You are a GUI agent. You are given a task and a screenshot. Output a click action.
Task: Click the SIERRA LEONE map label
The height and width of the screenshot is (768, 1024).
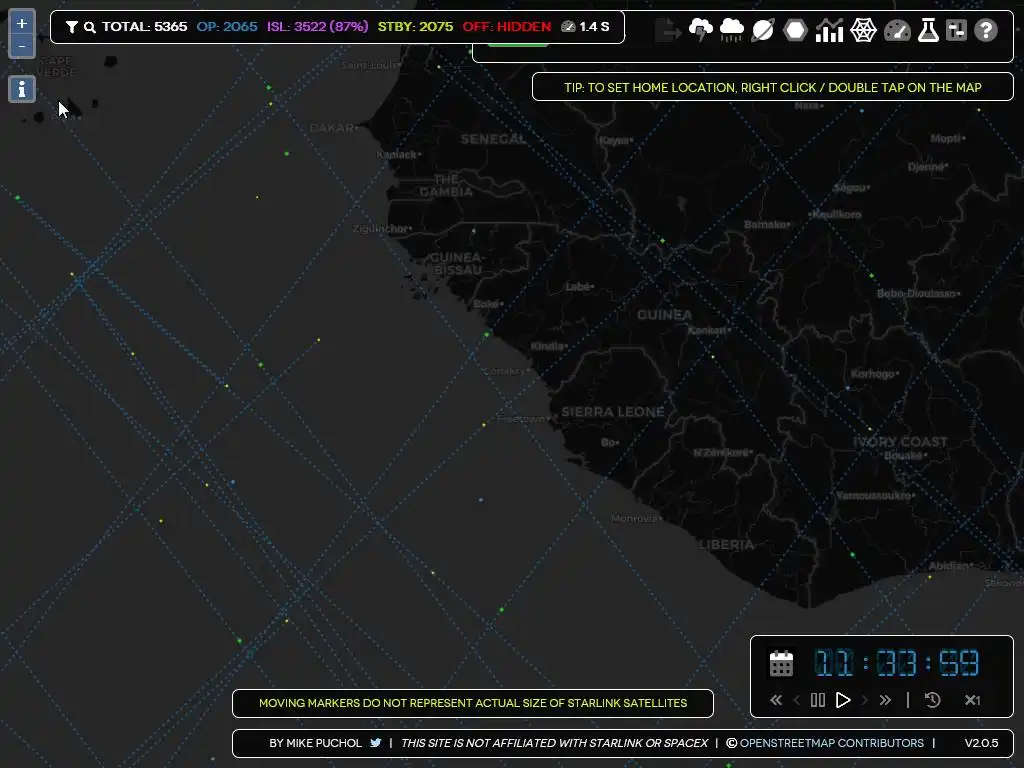(x=613, y=412)
